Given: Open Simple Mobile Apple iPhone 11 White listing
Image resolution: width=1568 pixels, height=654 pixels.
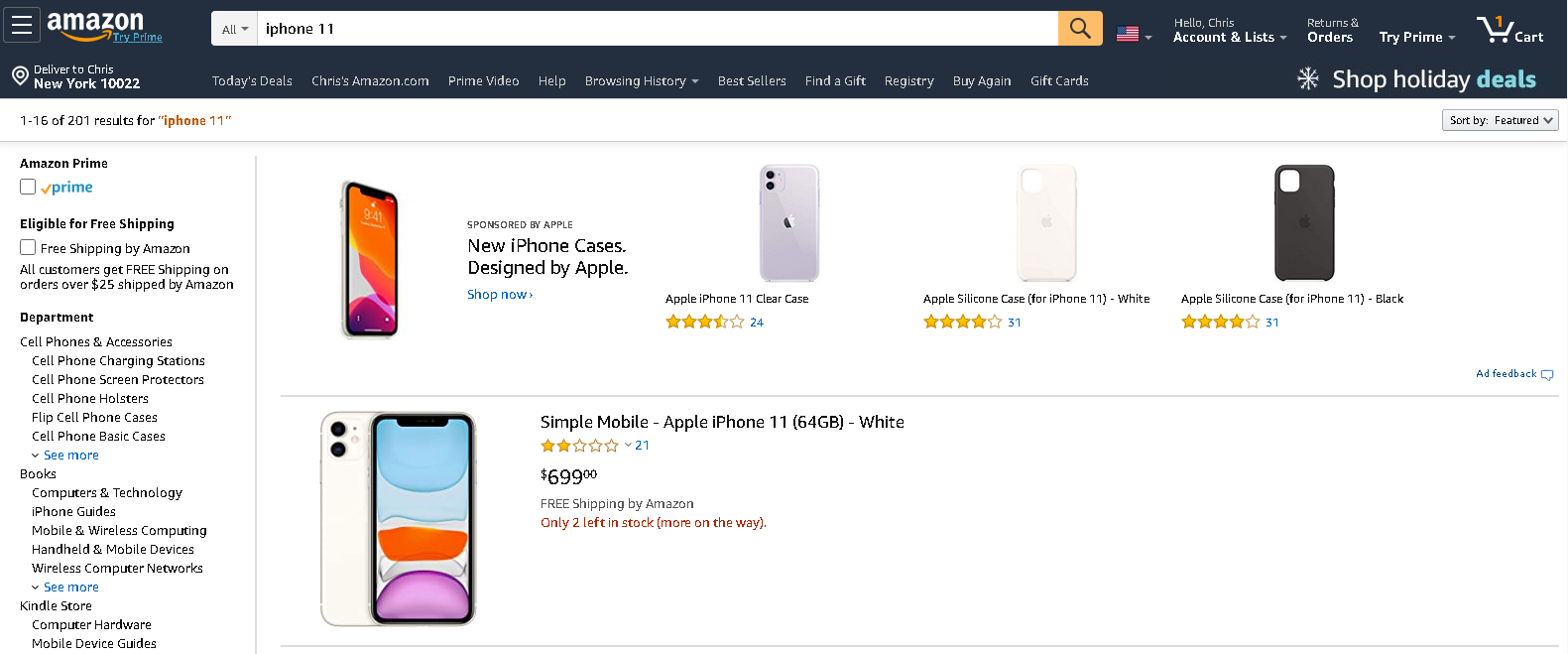Looking at the screenshot, I should pyautogui.click(x=721, y=422).
